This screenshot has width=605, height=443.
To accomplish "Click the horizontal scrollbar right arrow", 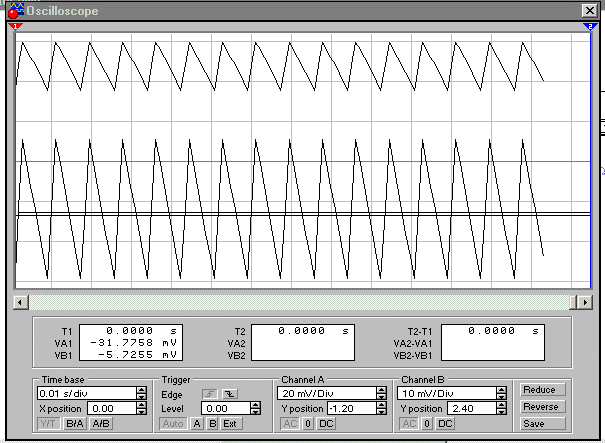I will (586, 301).
